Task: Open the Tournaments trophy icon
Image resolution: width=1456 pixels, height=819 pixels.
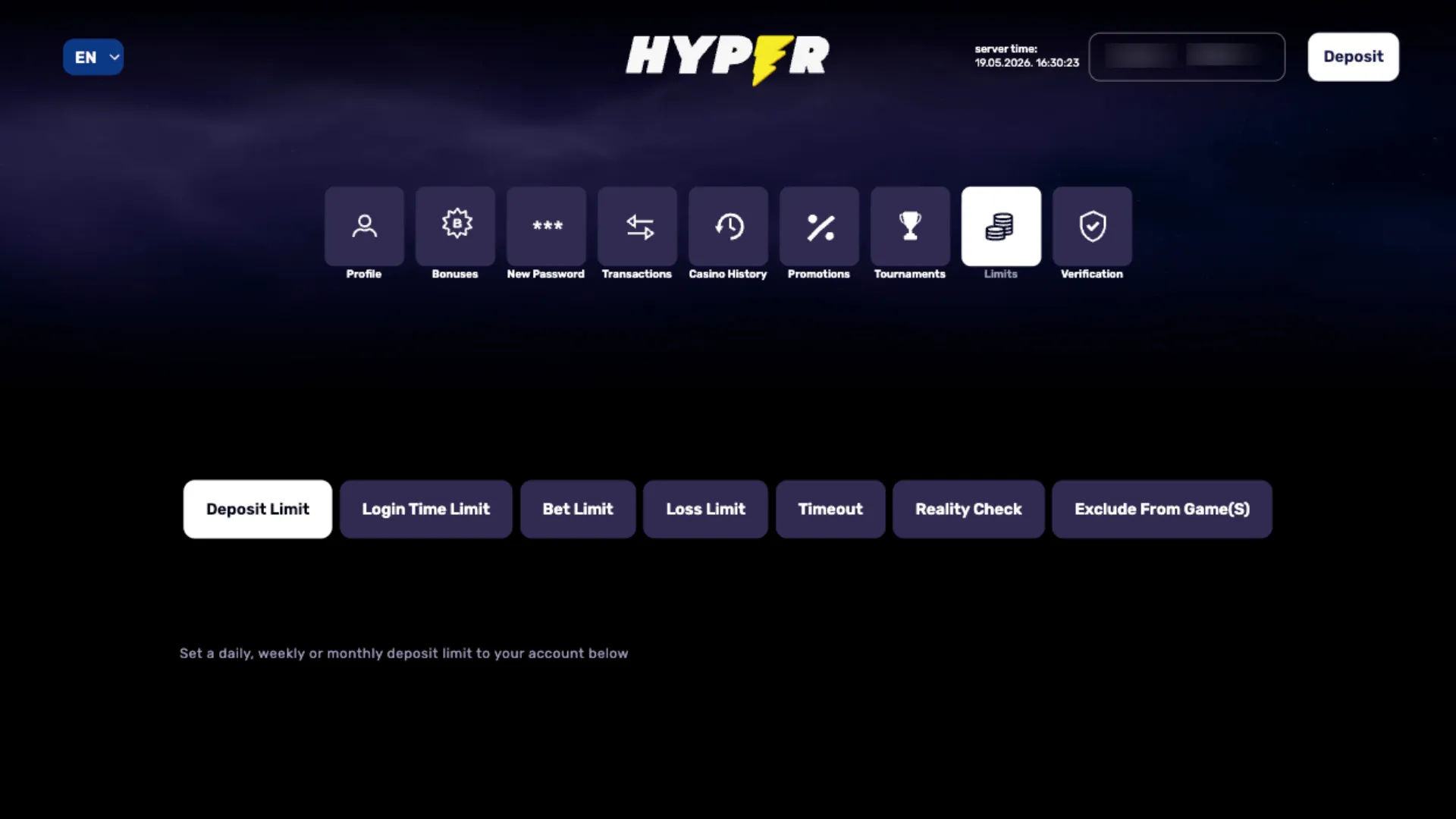Action: 910,226
